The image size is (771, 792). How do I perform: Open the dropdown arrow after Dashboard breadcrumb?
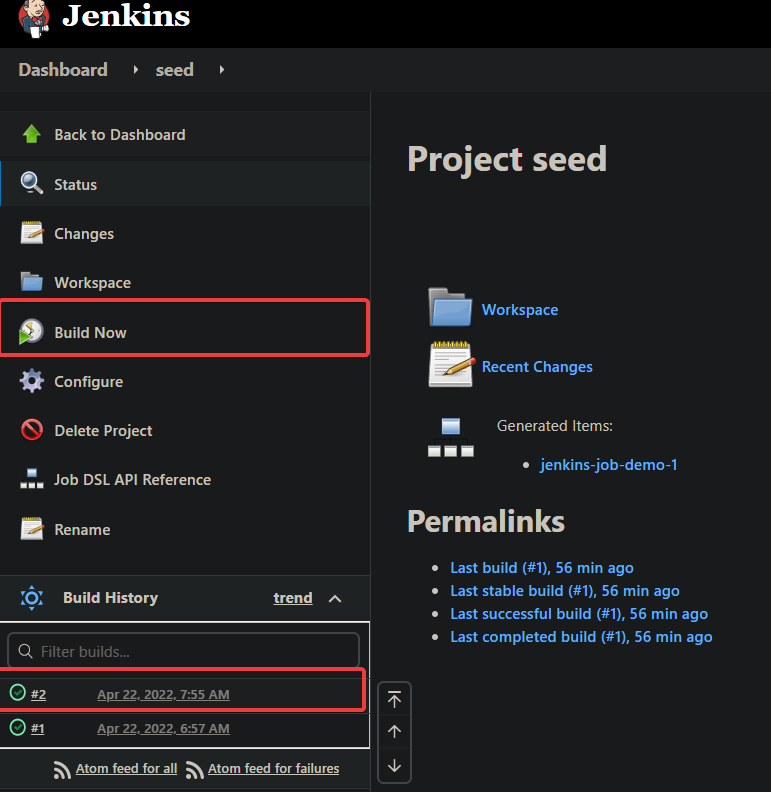[135, 70]
